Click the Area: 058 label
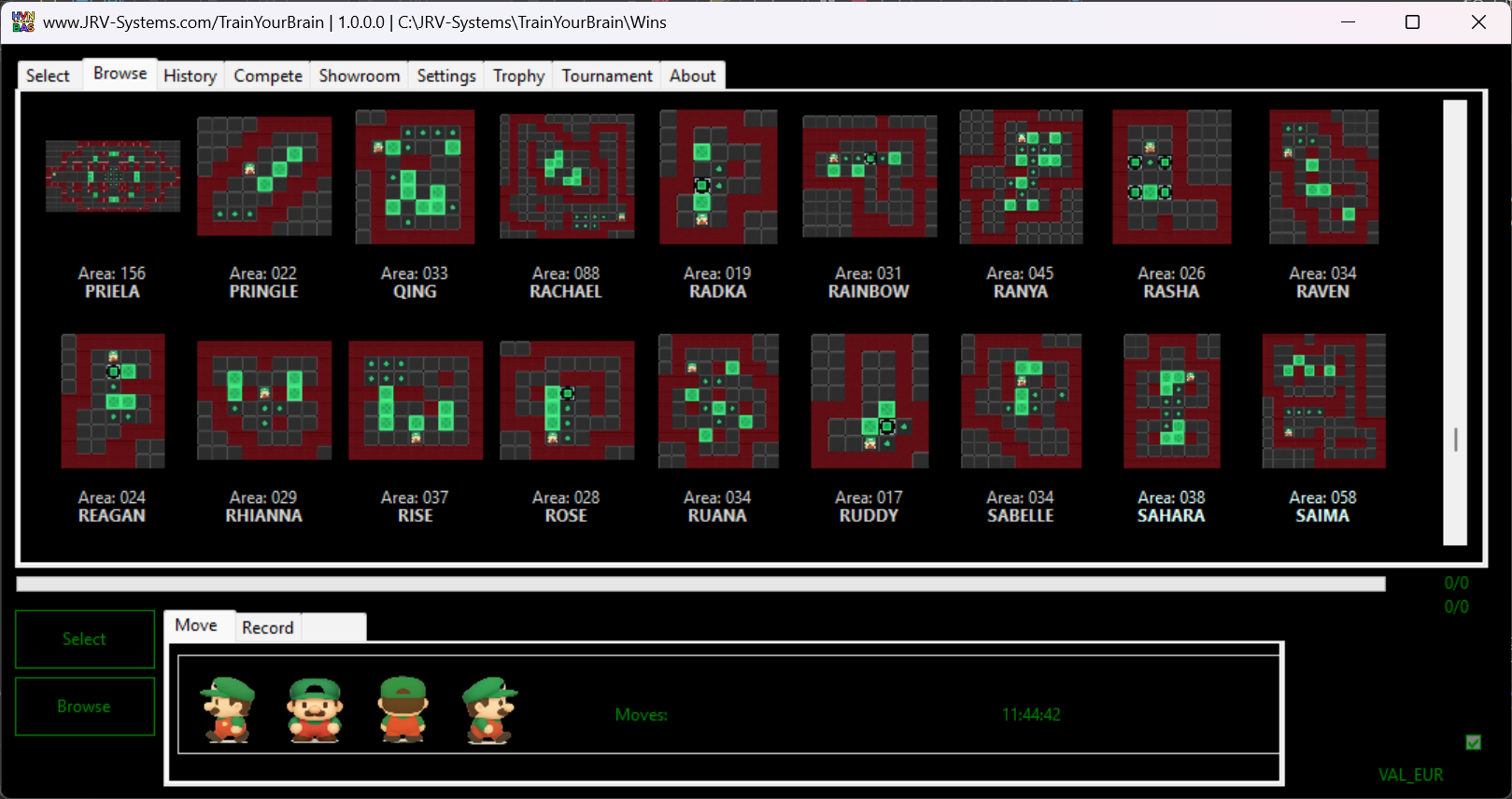Image resolution: width=1512 pixels, height=799 pixels. point(1322,498)
